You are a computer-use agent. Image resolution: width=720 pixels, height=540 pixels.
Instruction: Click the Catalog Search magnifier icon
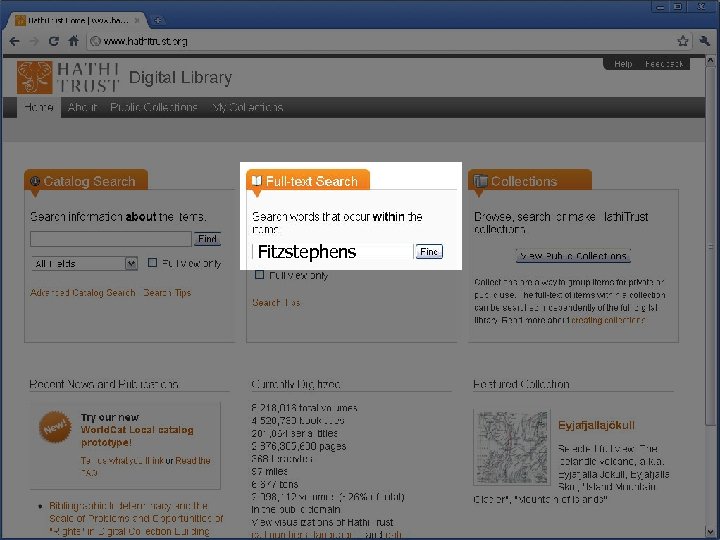(x=35, y=181)
